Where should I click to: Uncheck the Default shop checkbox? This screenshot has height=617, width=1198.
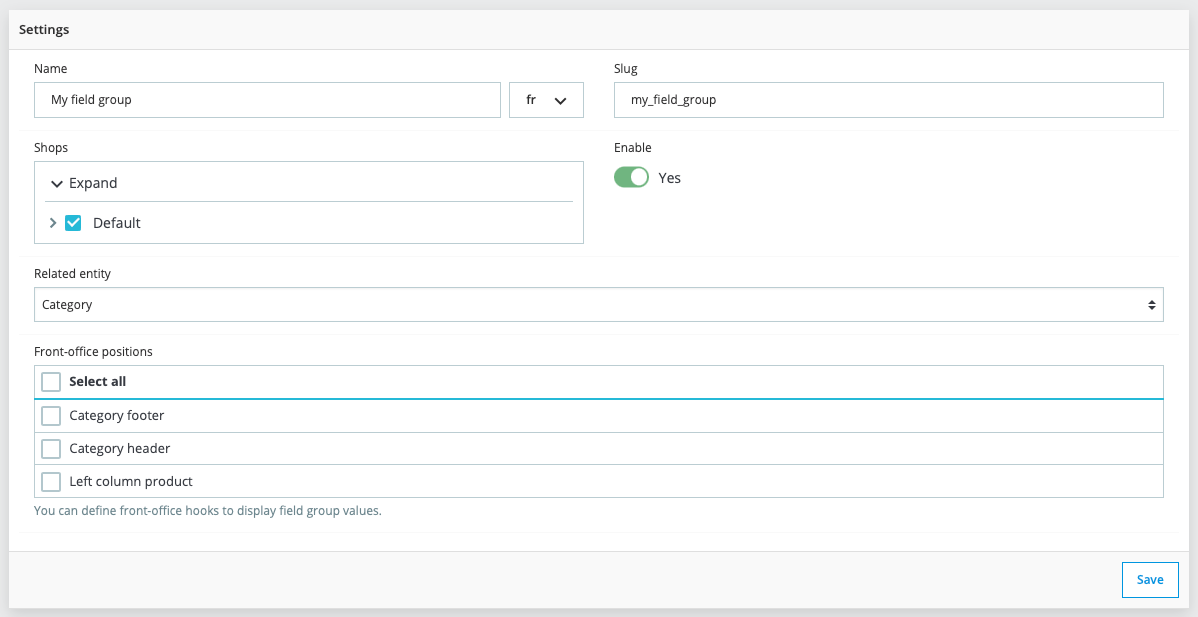tap(73, 223)
